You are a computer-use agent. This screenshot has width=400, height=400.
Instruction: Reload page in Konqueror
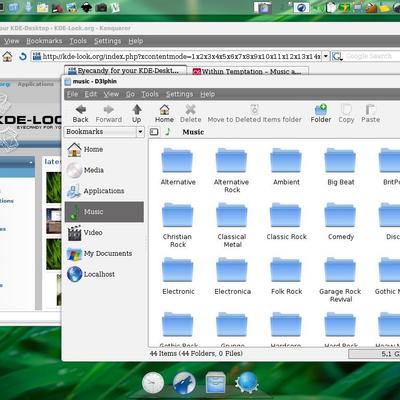click(x=23, y=56)
